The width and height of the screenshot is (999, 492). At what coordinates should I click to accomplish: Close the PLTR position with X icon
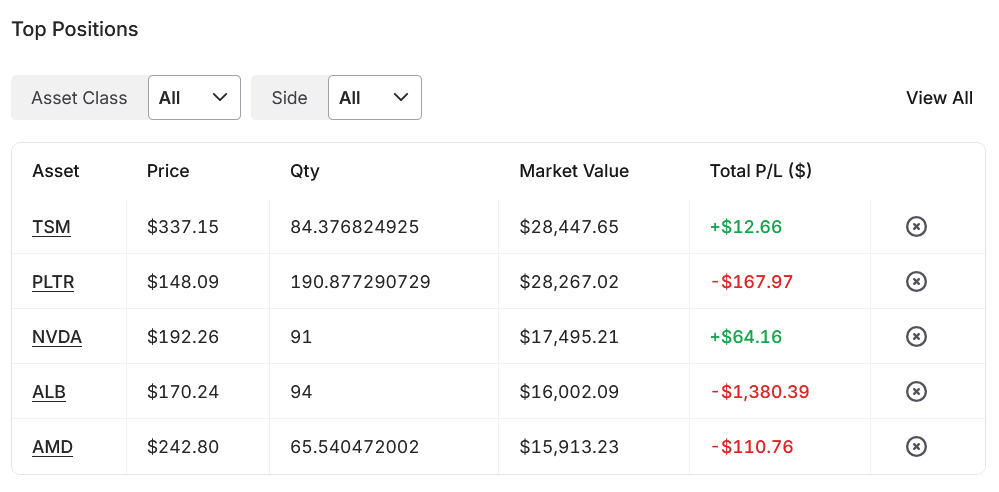tap(915, 282)
